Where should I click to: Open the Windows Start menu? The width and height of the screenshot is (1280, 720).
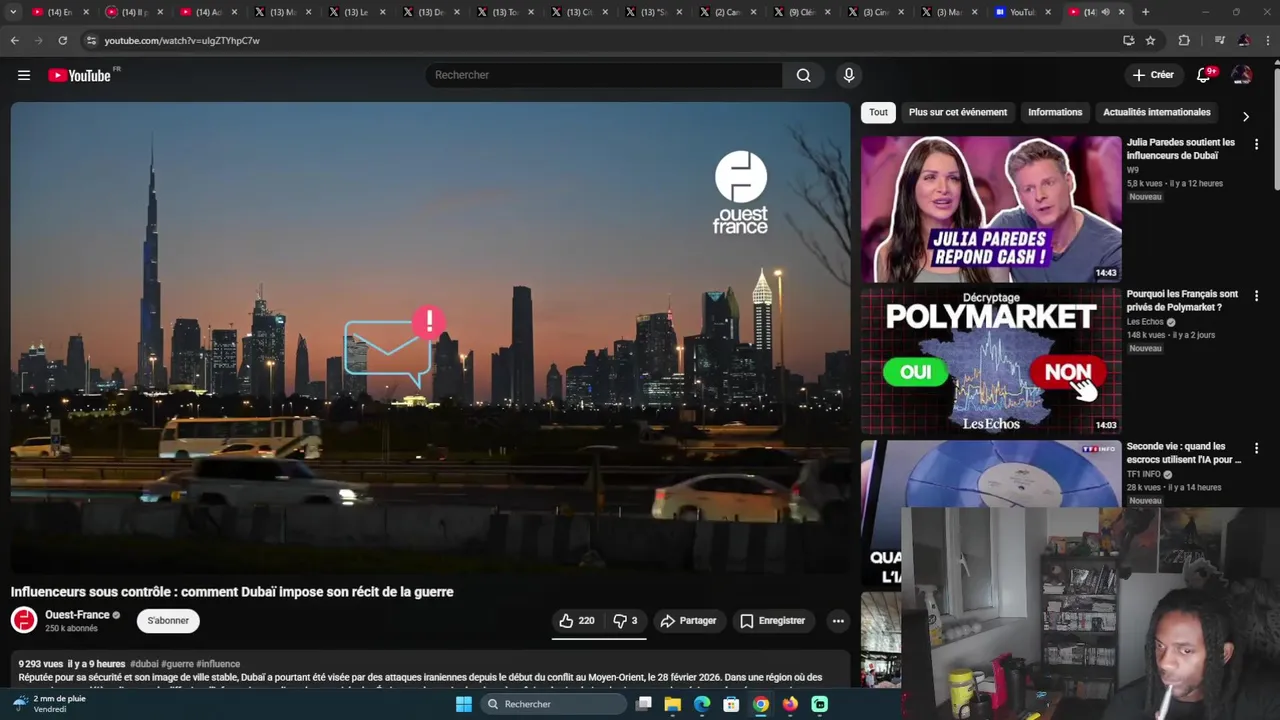pos(463,704)
